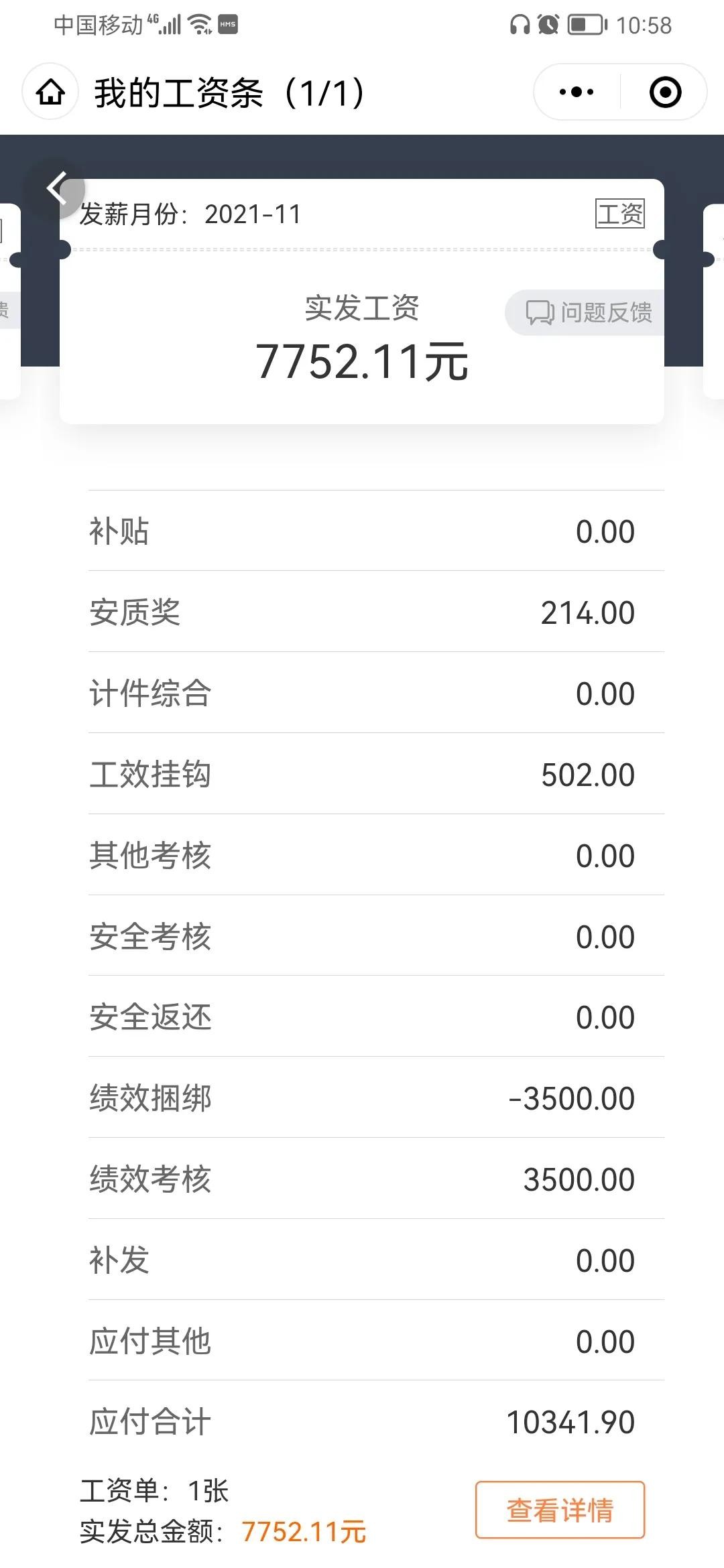Click the 查看详情 button
Viewport: 724px width, 1568px height.
560,1510
